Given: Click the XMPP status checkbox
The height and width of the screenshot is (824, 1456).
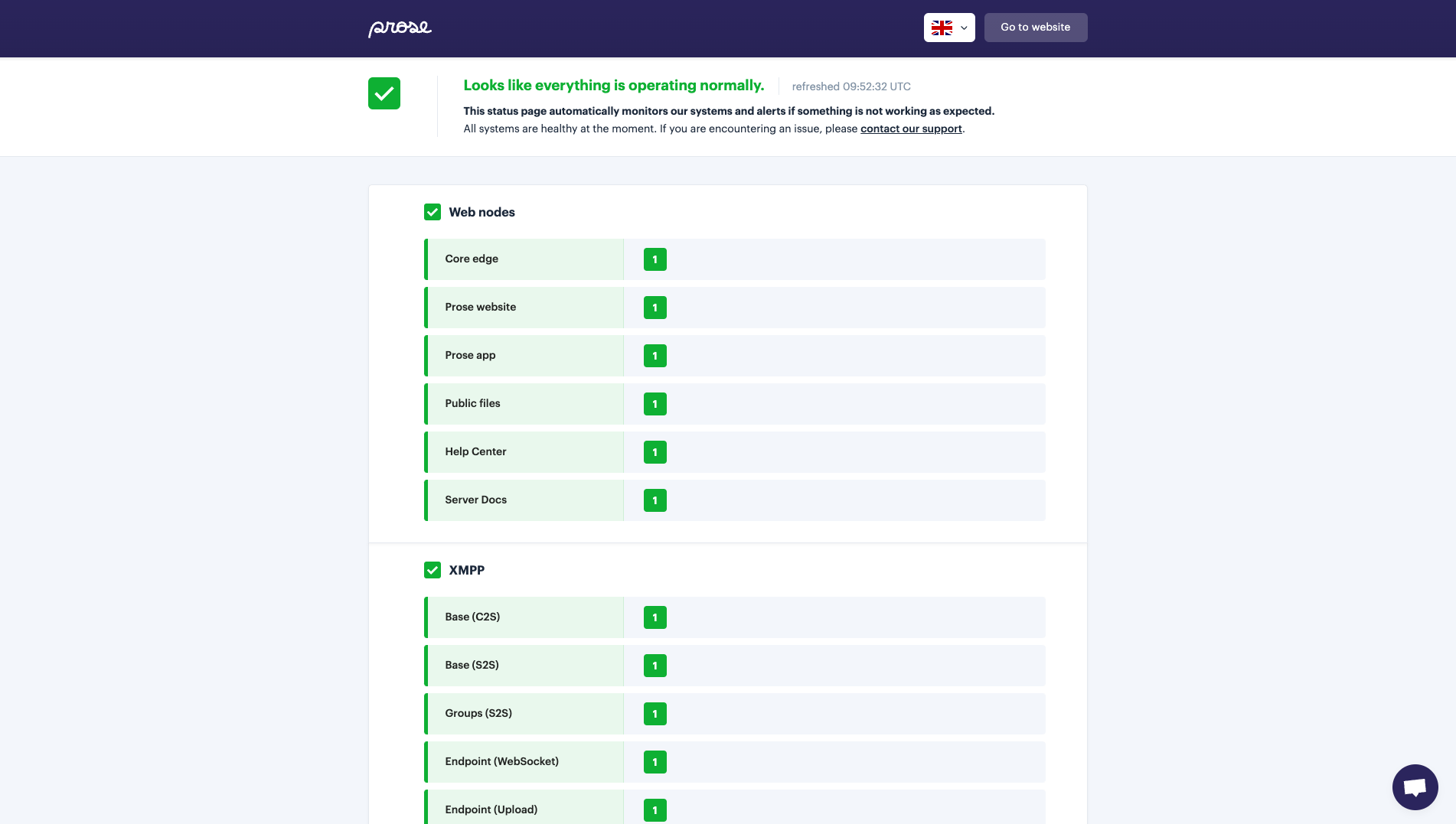Looking at the screenshot, I should tap(433, 570).
